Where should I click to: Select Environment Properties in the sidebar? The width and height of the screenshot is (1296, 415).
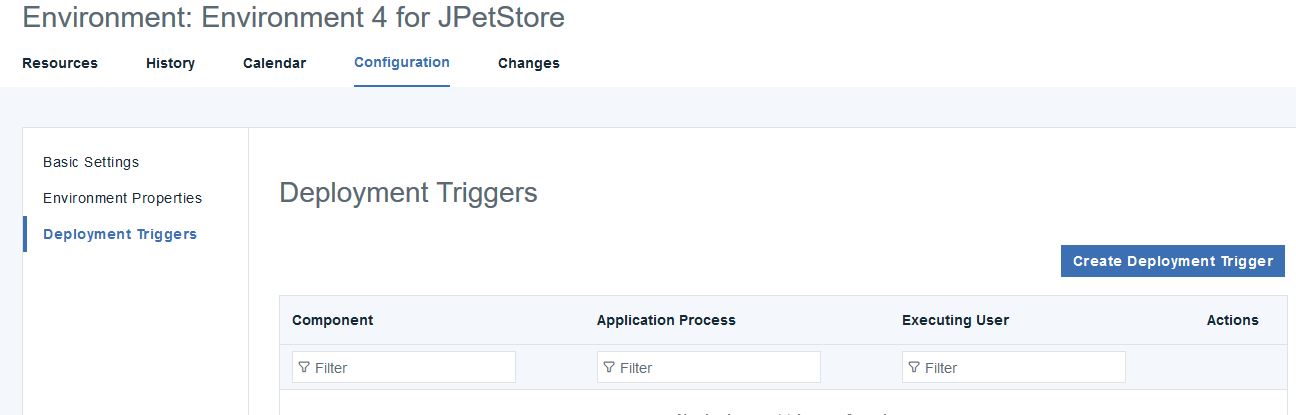click(x=122, y=198)
